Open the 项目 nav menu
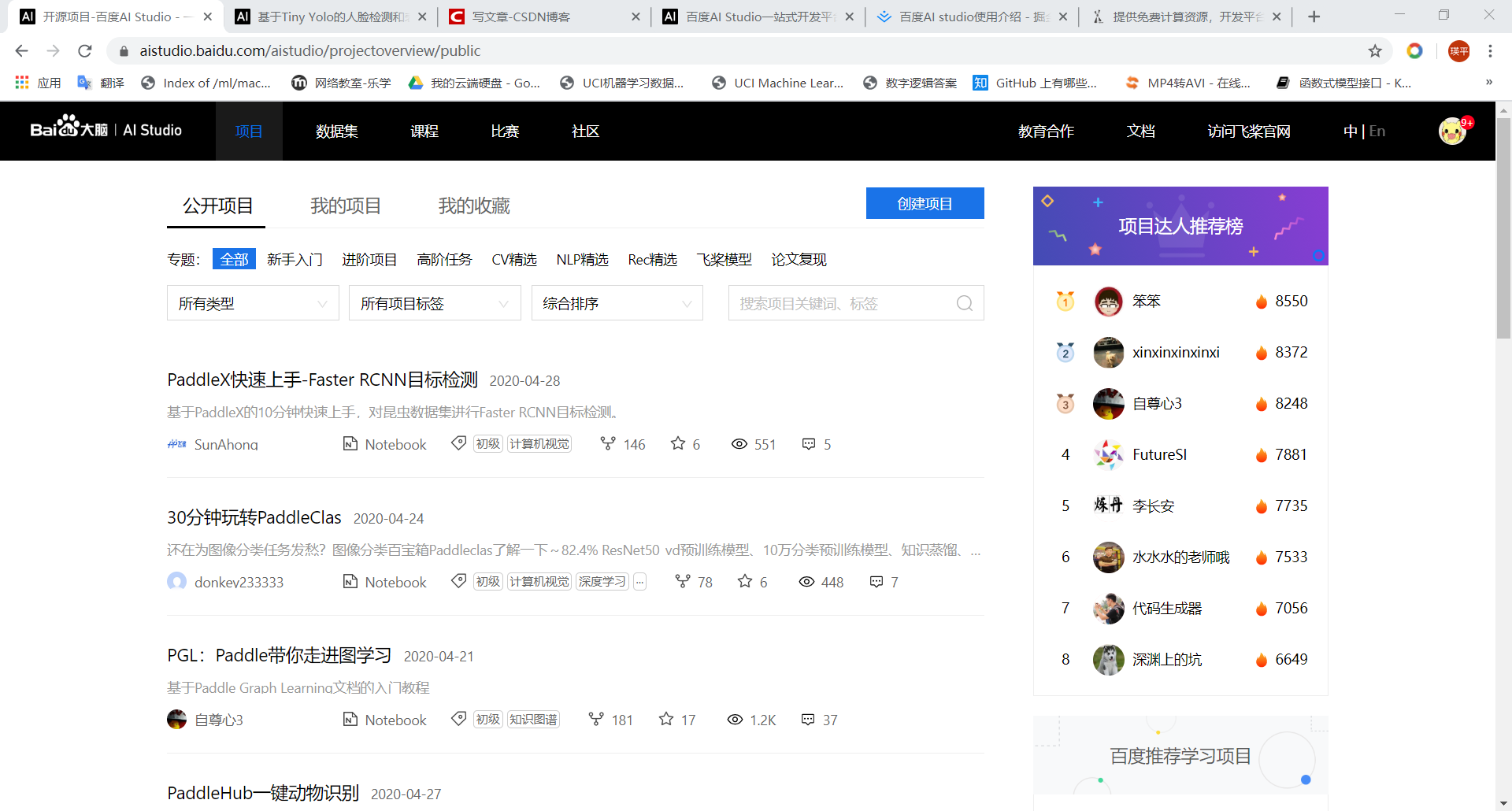Viewport: 1512px width, 811px height. 249,131
